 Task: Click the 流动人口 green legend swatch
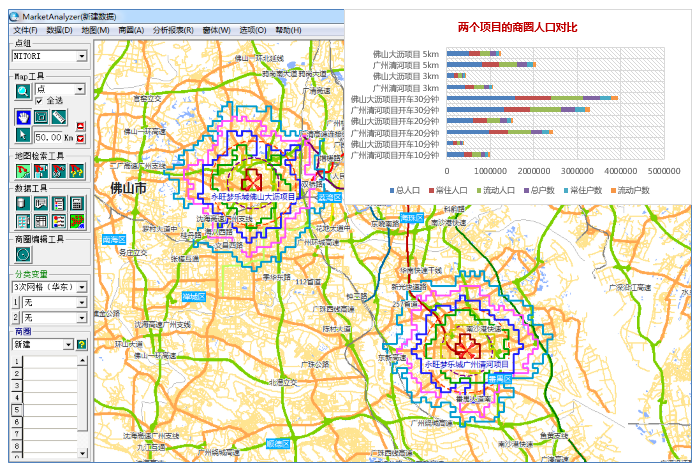(x=479, y=190)
